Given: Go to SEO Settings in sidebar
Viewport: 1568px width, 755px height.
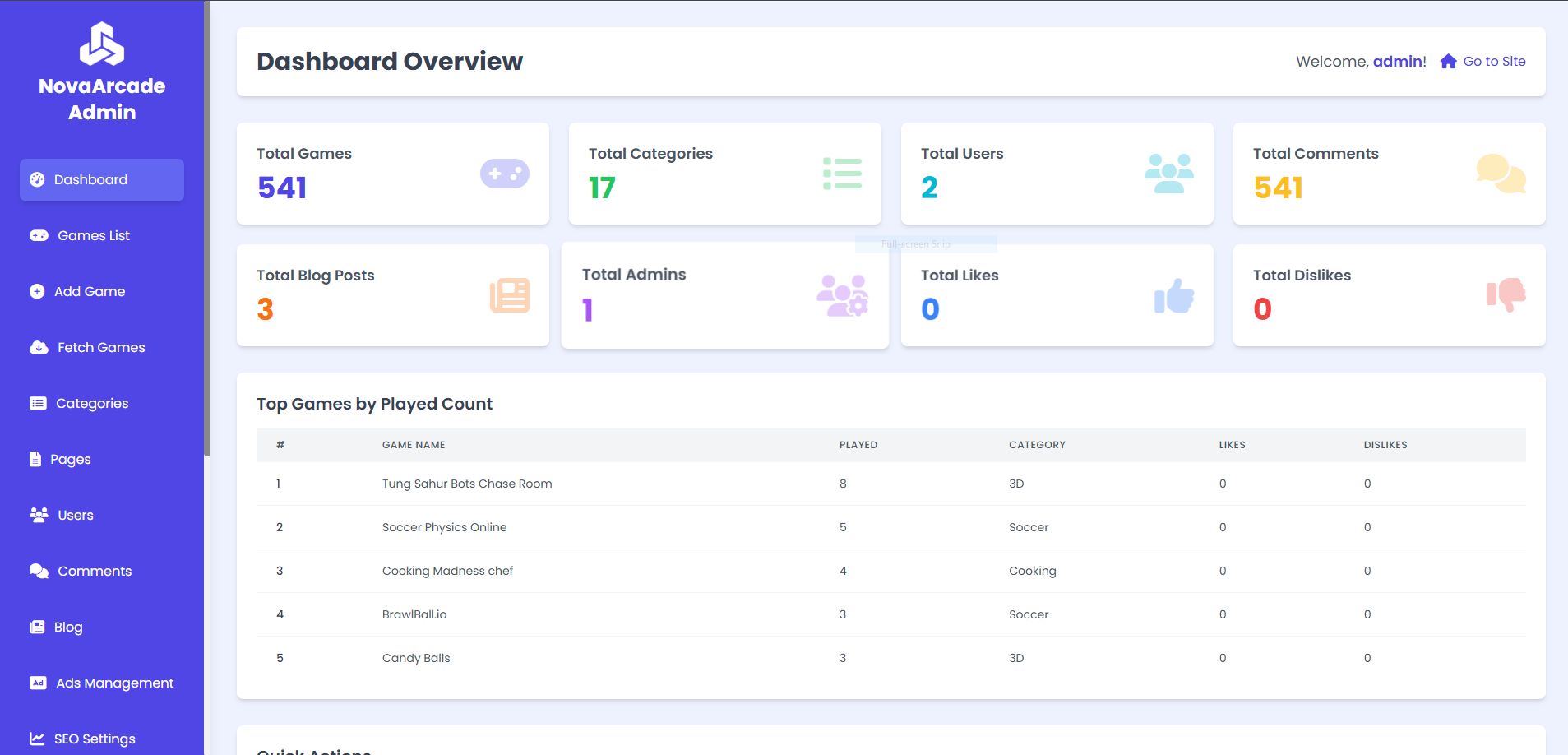Looking at the screenshot, I should [x=94, y=739].
